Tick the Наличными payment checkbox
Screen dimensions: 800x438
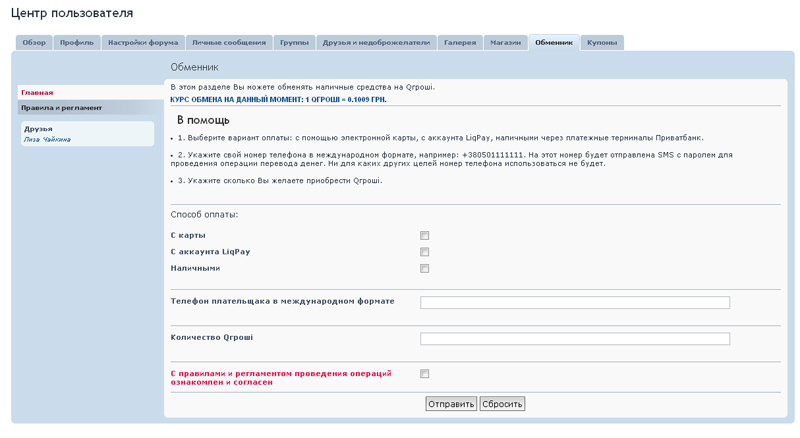pyautogui.click(x=425, y=268)
